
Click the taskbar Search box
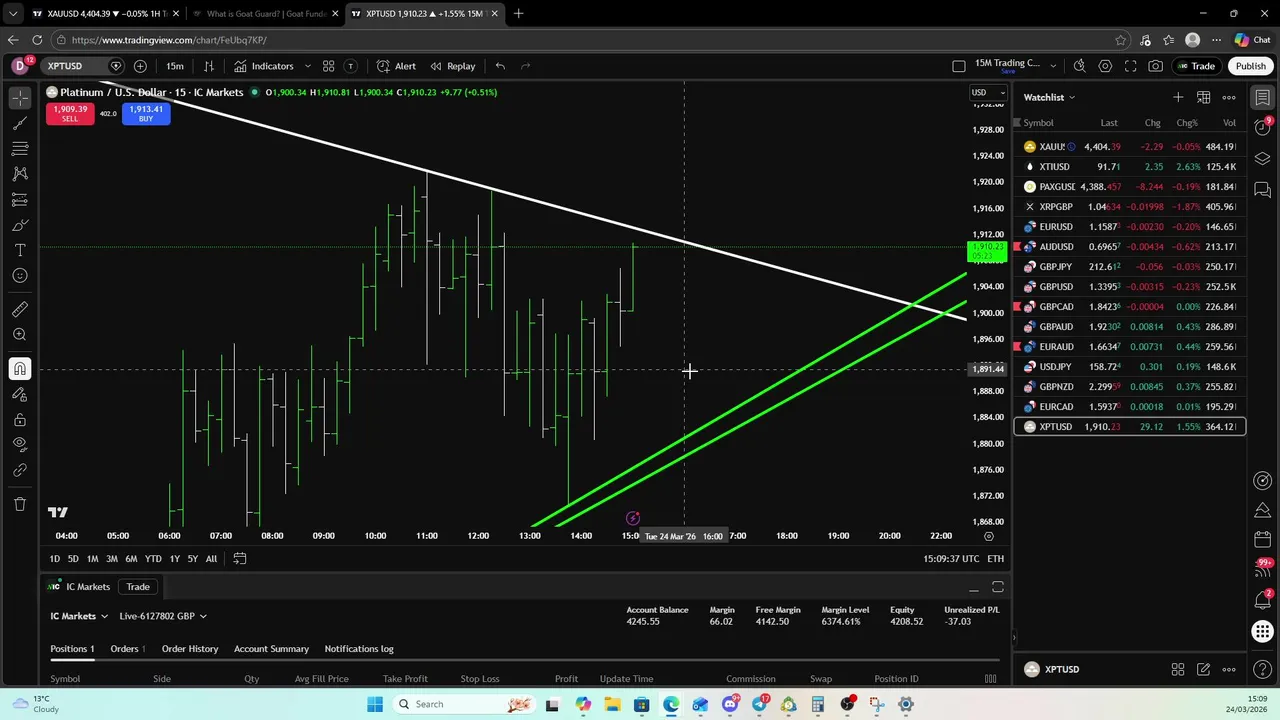click(464, 704)
